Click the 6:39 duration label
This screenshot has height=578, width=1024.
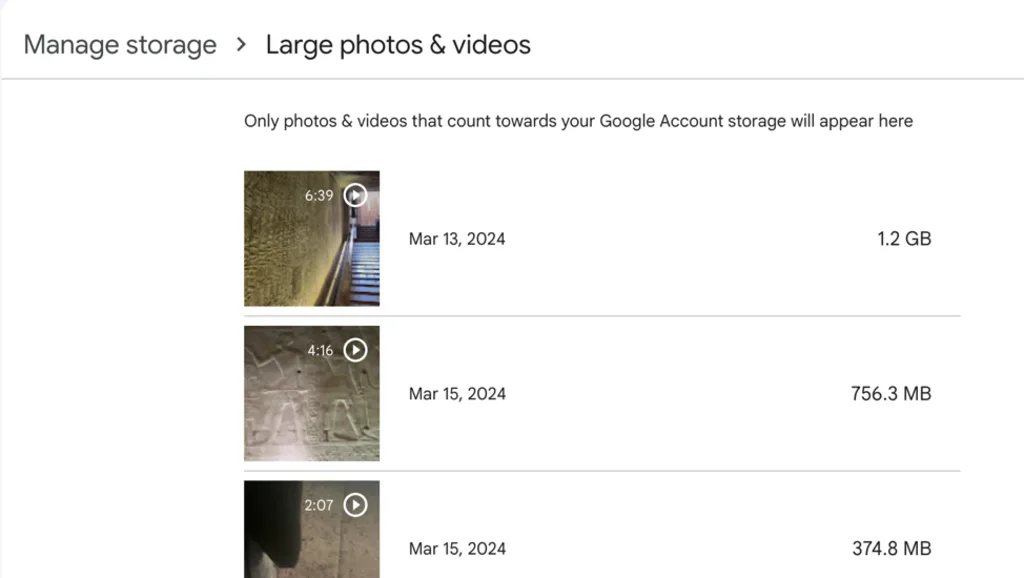point(319,196)
